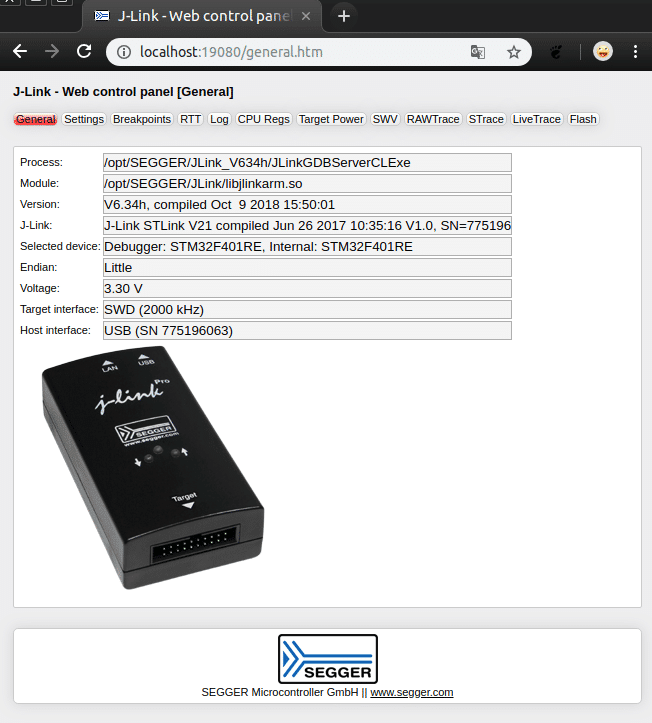The image size is (652, 723).
Task: Follow the www.segger.com link
Action: (411, 692)
